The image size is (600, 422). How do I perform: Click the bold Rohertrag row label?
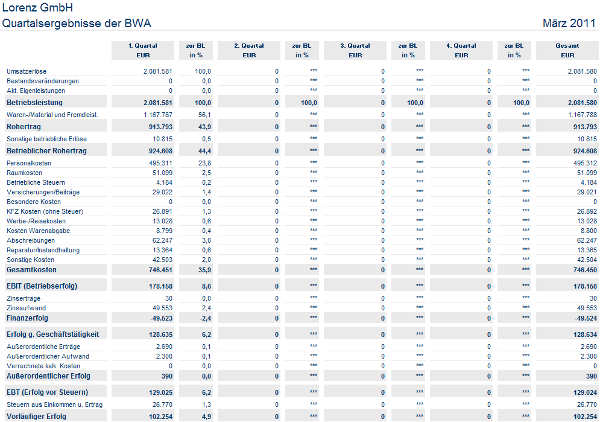pyautogui.click(x=24, y=127)
